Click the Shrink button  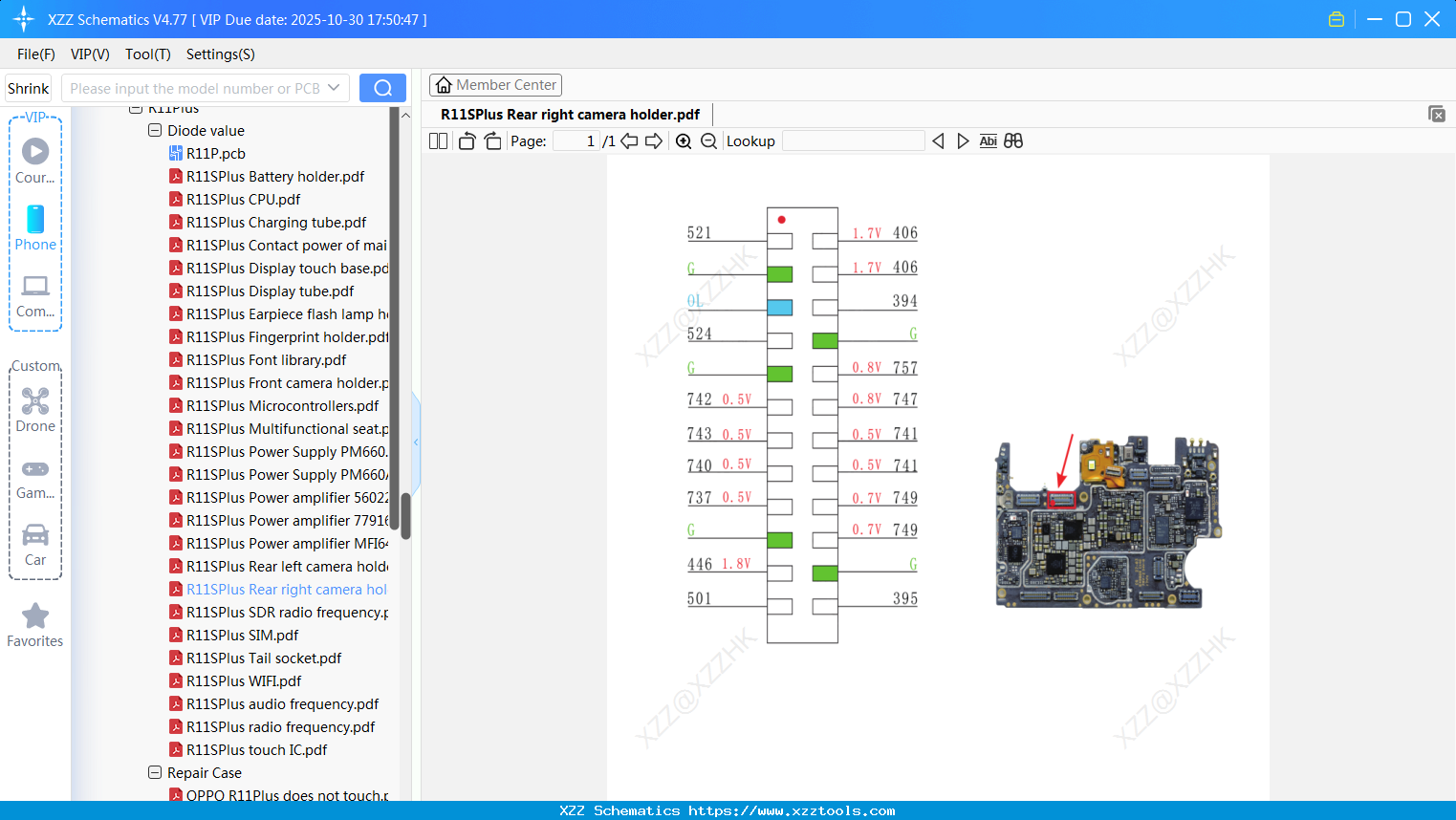coord(29,88)
